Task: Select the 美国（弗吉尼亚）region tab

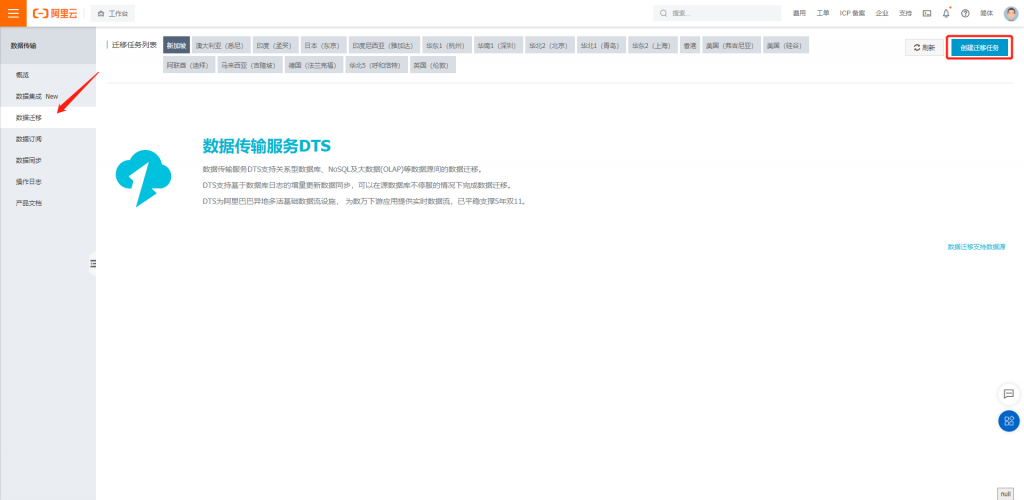Action: [731, 45]
